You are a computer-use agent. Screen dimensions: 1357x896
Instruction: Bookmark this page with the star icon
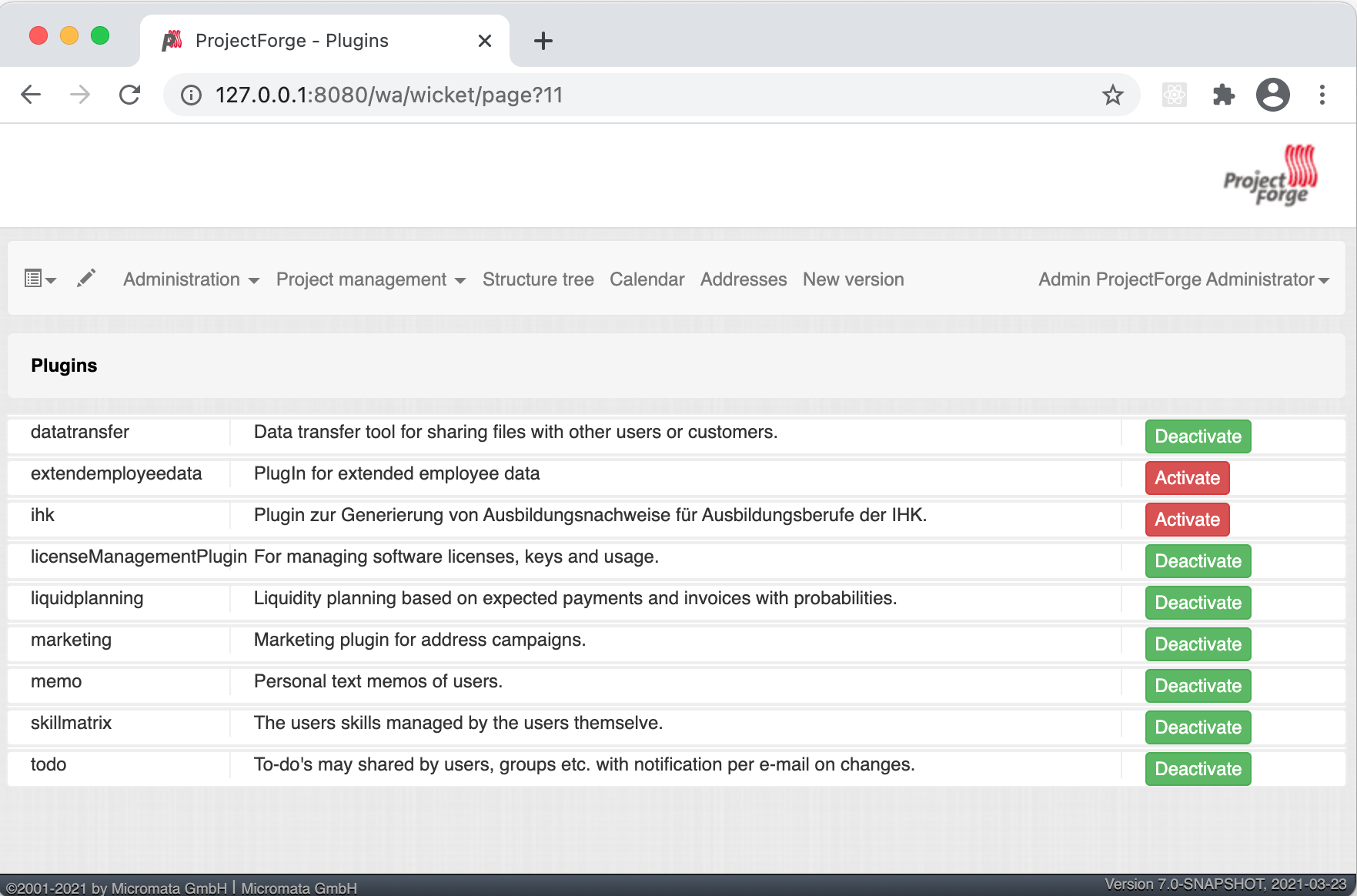[1111, 95]
